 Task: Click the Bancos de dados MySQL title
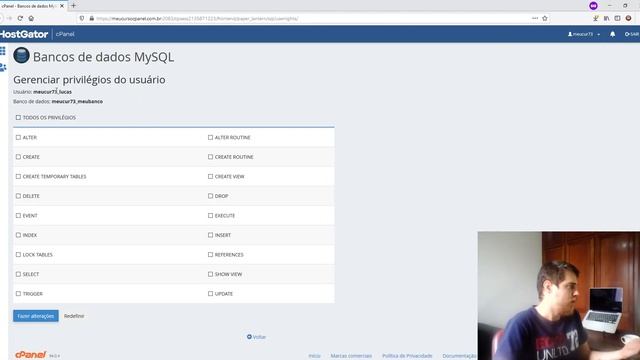[x=103, y=57]
